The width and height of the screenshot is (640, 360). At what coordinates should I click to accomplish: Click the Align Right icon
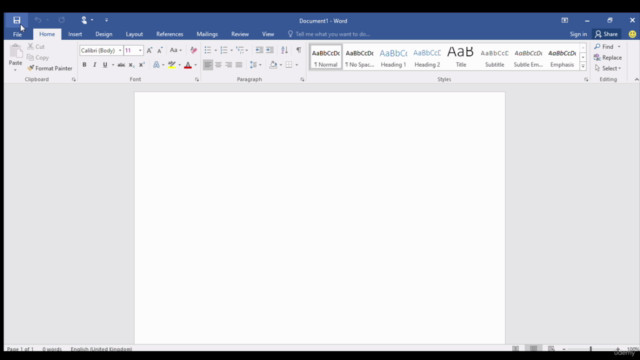pos(229,65)
